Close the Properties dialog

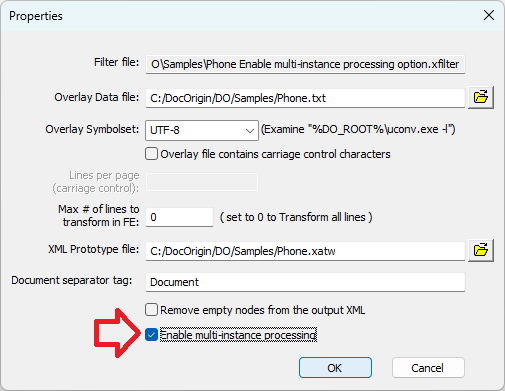(x=489, y=15)
